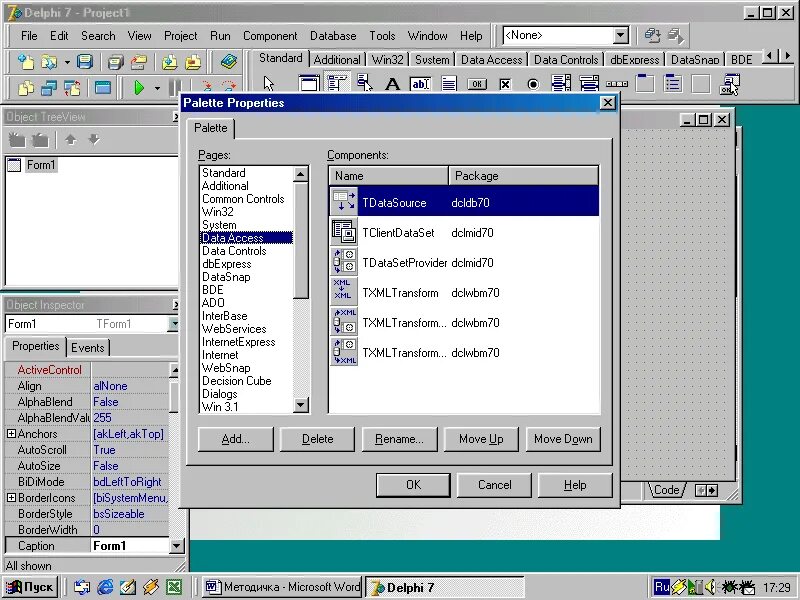This screenshot has width=800, height=600.
Task: Click the Toggle Form/Unit icon
Action: coord(72,88)
